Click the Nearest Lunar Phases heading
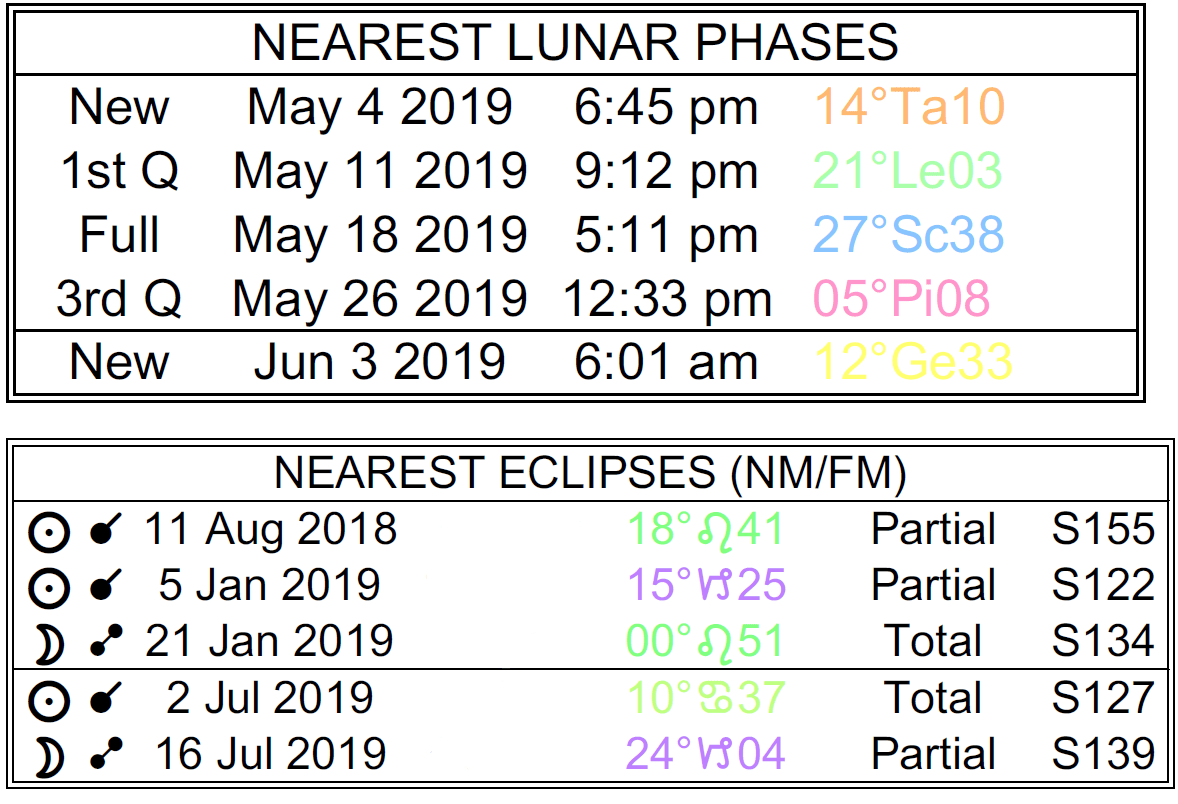Image resolution: width=1178 pixels, height=804 pixels. [x=575, y=43]
